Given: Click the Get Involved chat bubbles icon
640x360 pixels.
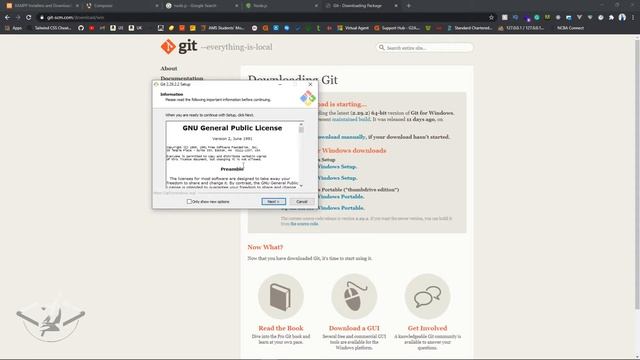Looking at the screenshot, I should coord(427,296).
